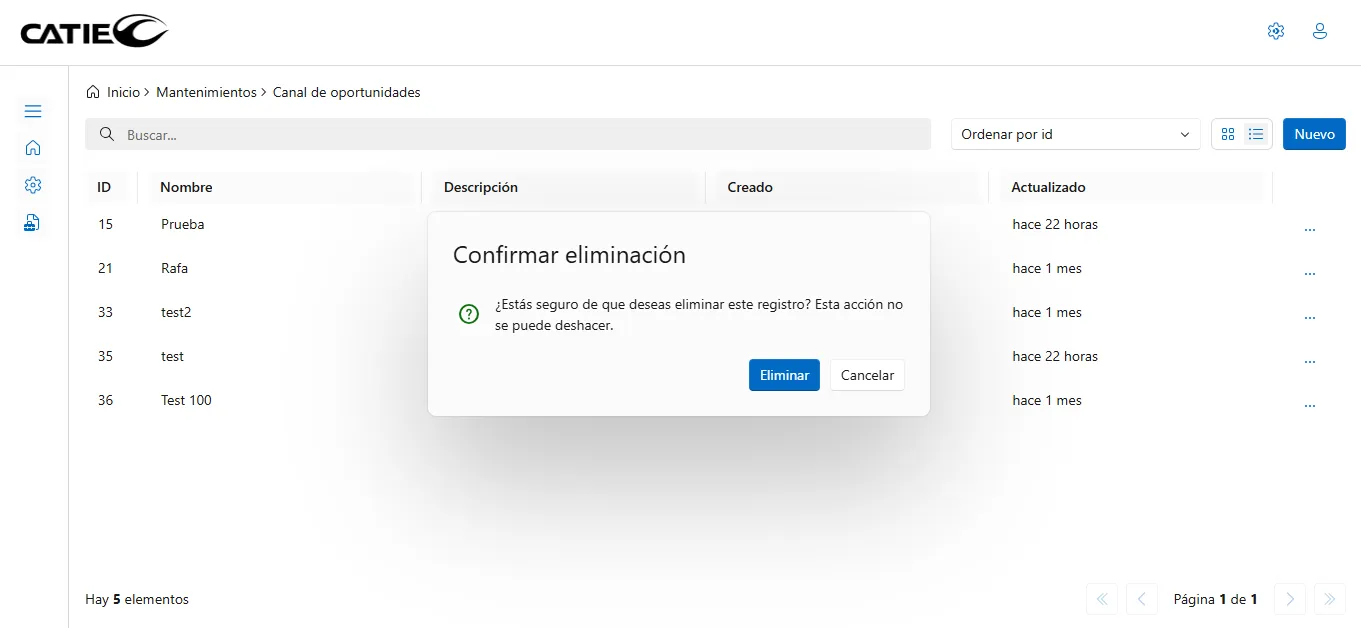The image size is (1361, 628).
Task: Open the 'Ordenar por id' dropdown
Action: (x=1075, y=134)
